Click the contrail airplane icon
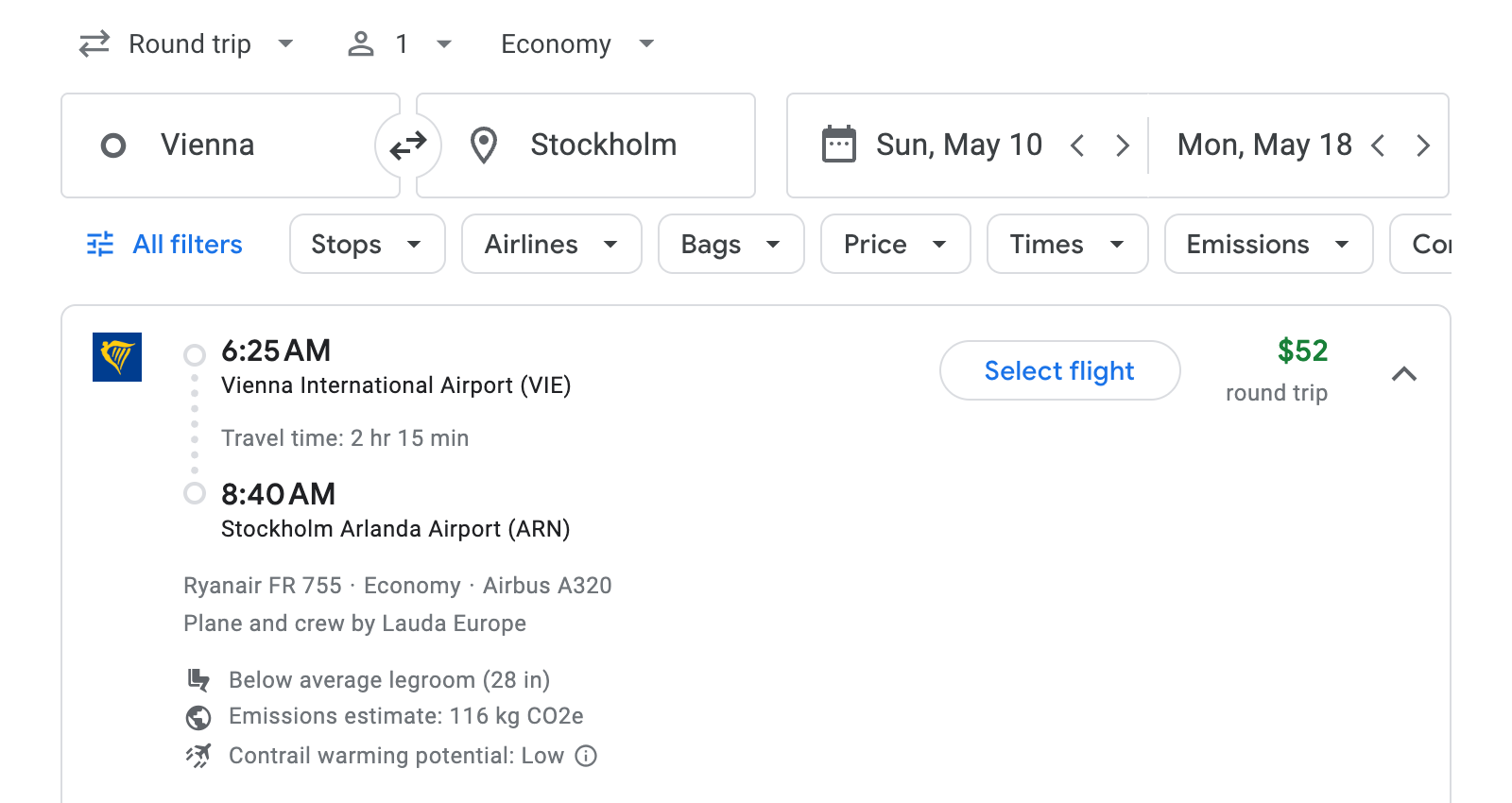This screenshot has width=1512, height=803. coord(198,756)
